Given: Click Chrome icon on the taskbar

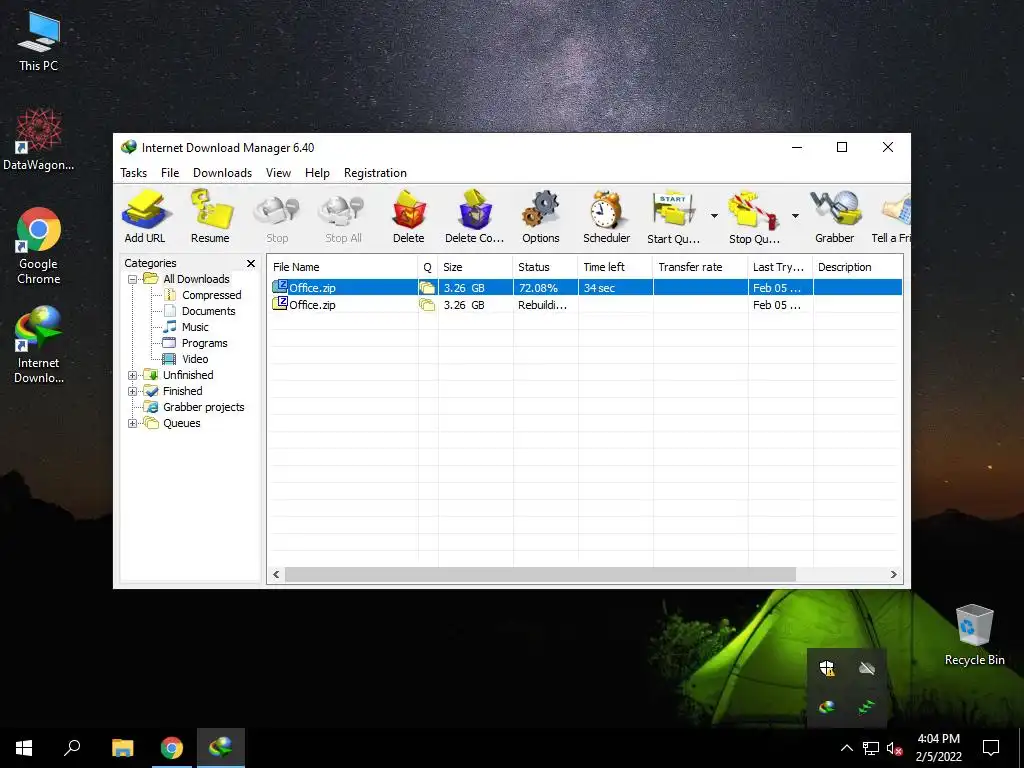Looking at the screenshot, I should (x=172, y=748).
